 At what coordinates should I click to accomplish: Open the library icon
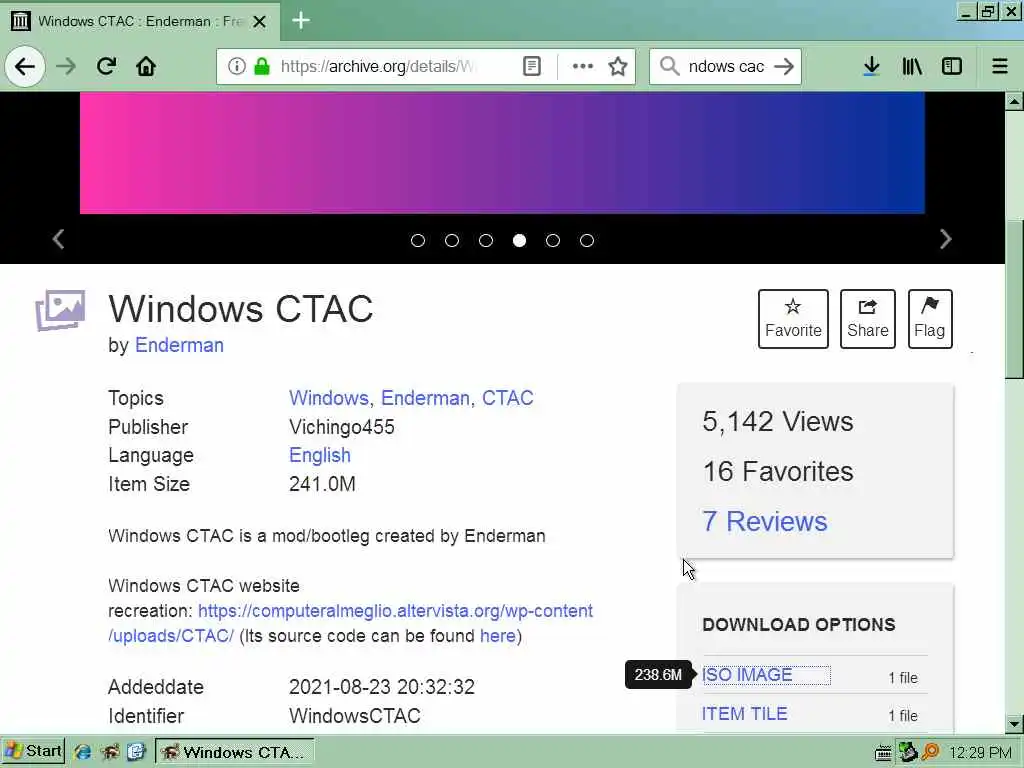coord(912,66)
